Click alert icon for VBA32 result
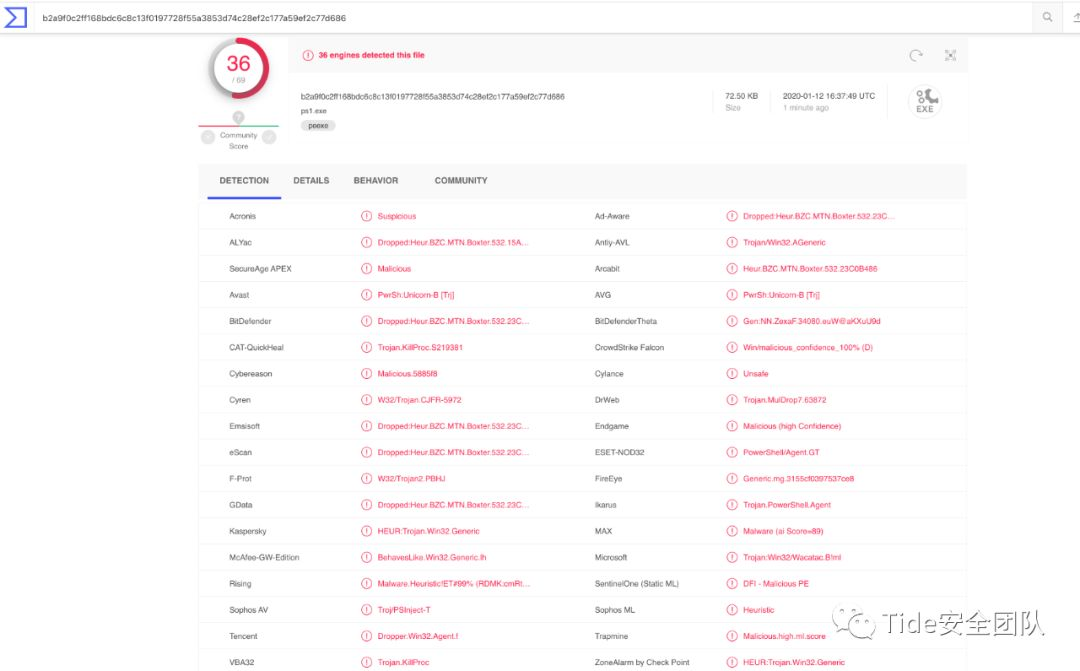 tap(366, 662)
